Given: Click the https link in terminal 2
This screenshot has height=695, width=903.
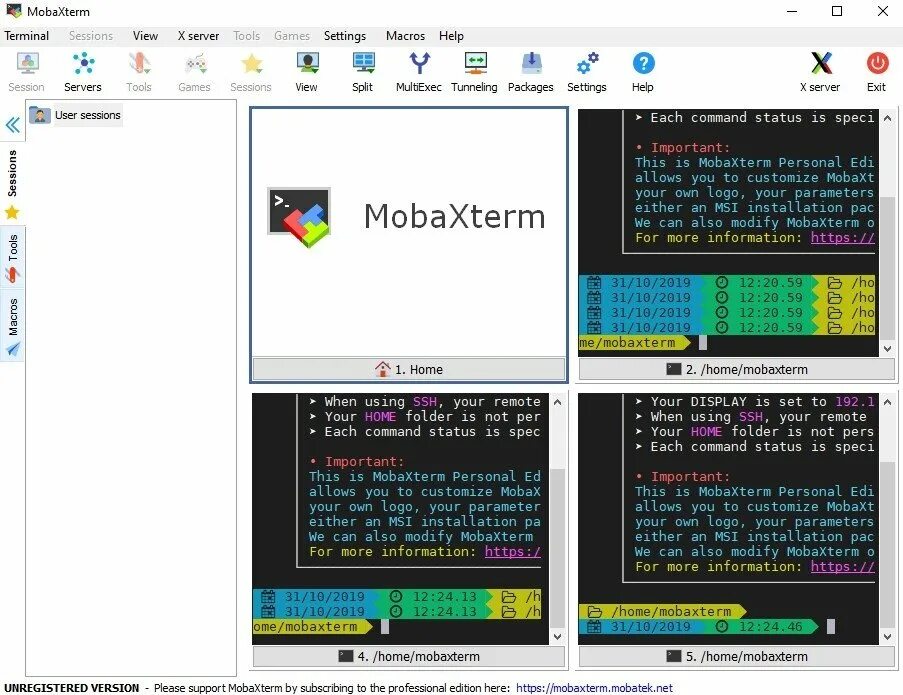Looking at the screenshot, I should pos(843,238).
